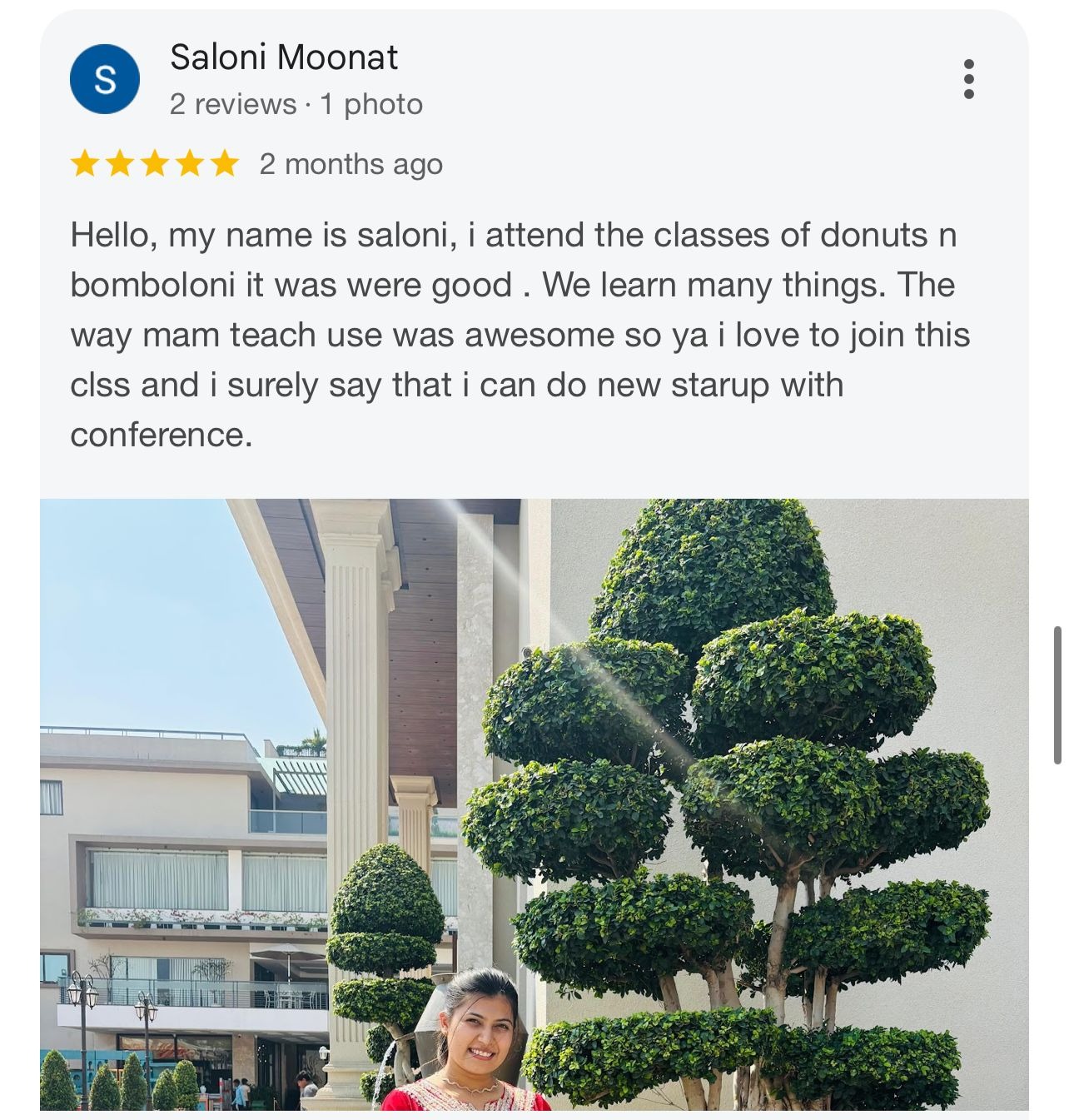This screenshot has height=1120, width=1069.
Task: Click the fourth yellow rating star
Action: [190, 164]
